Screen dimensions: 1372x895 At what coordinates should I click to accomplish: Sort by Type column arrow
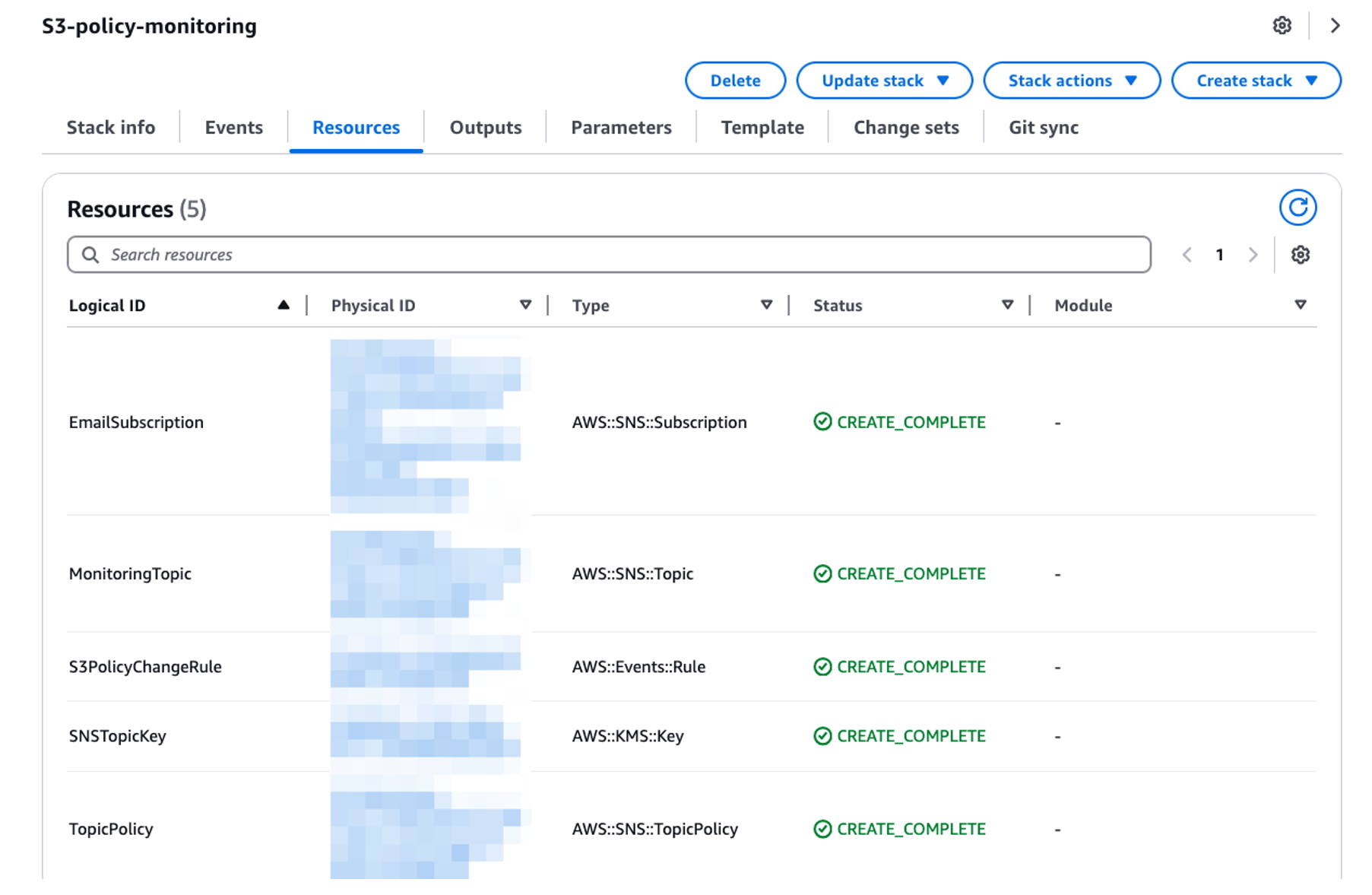766,305
